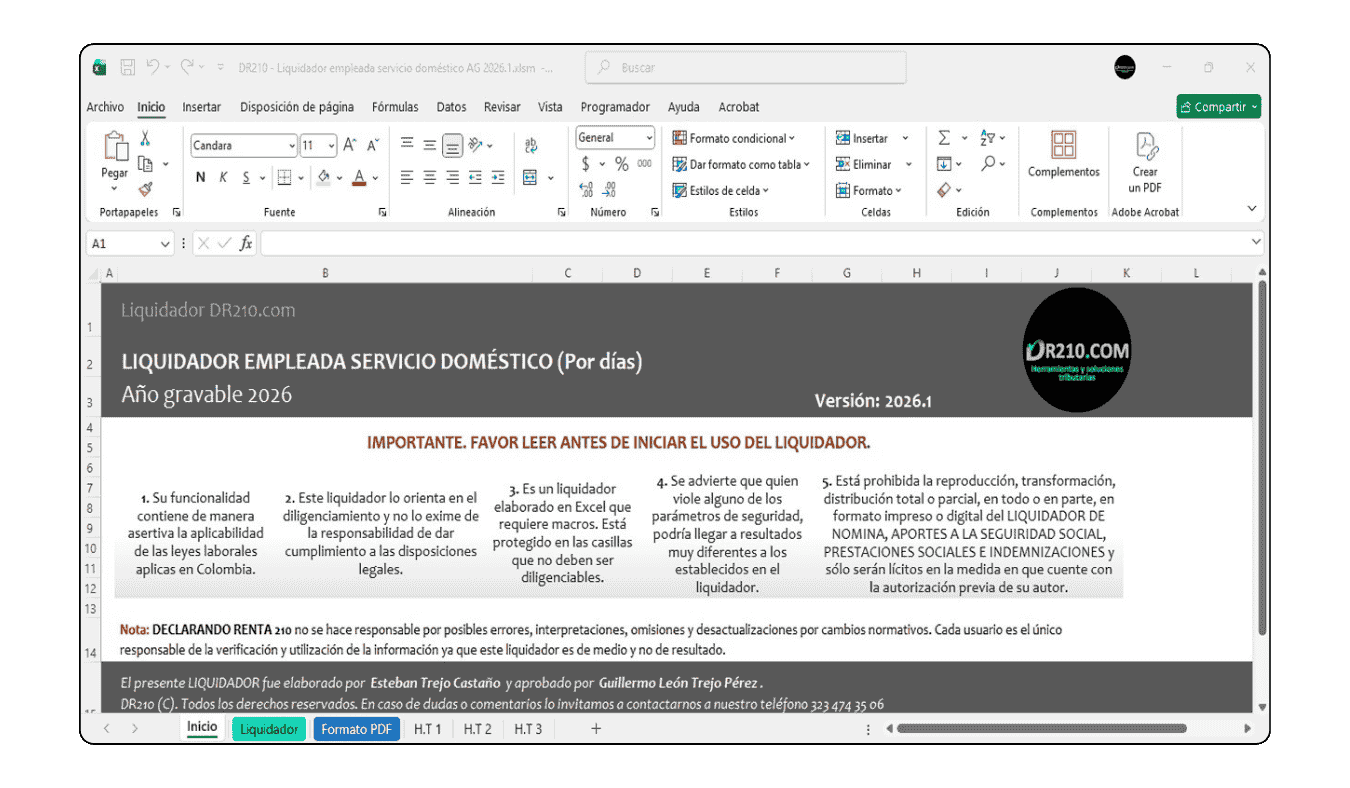The image size is (1350, 788).
Task: Open the Fórmulas menu tab
Action: 395,107
